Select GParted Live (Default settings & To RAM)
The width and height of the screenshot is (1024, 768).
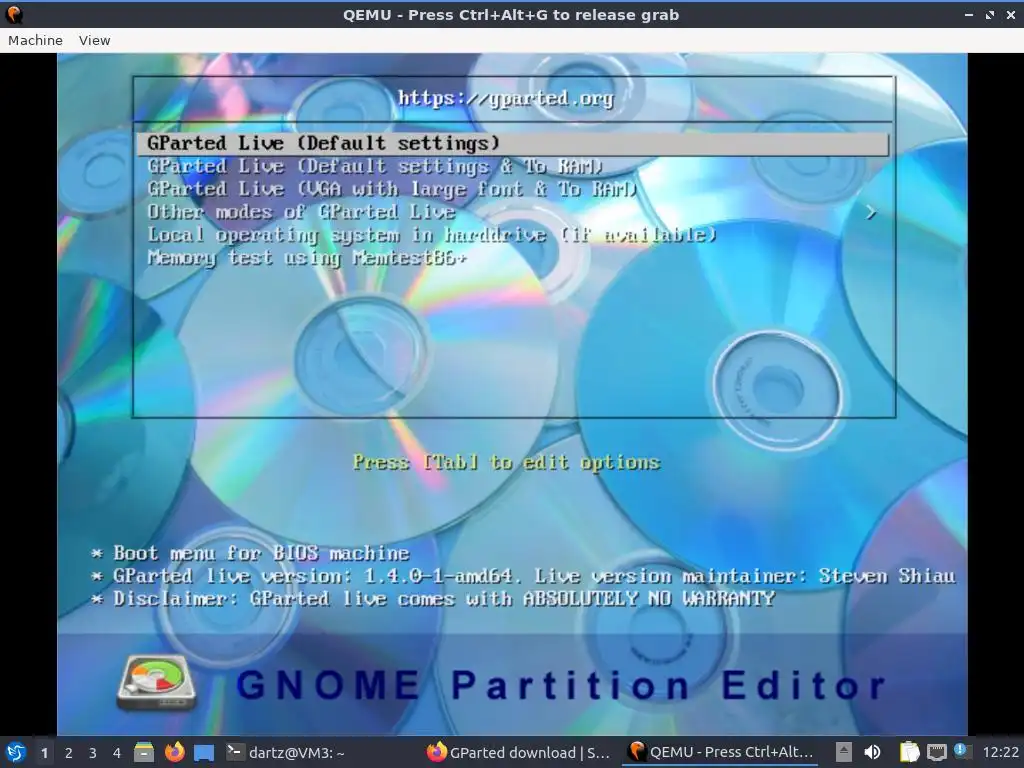pyautogui.click(x=374, y=167)
